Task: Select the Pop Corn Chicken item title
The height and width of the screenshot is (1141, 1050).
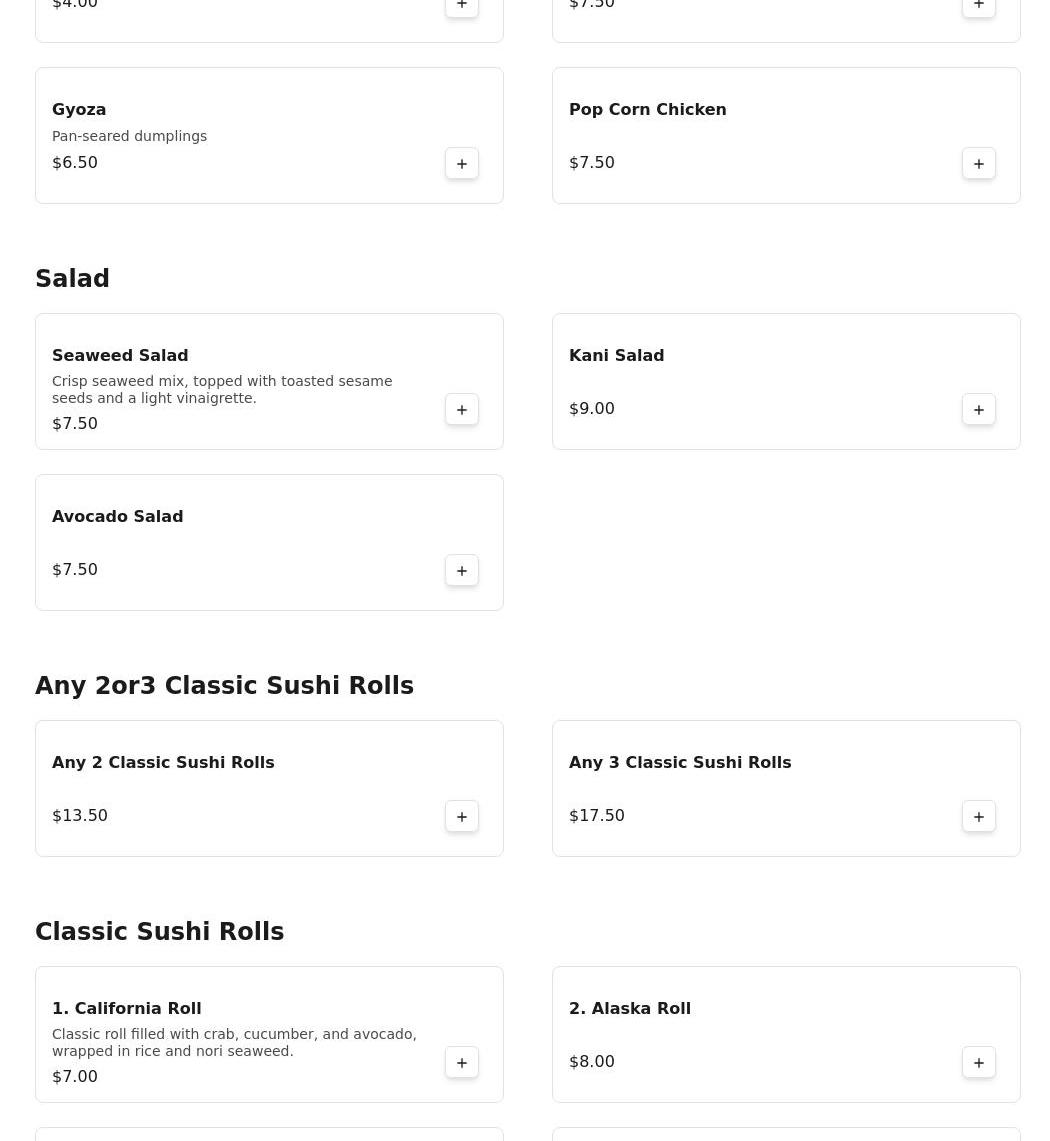Action: [x=647, y=109]
